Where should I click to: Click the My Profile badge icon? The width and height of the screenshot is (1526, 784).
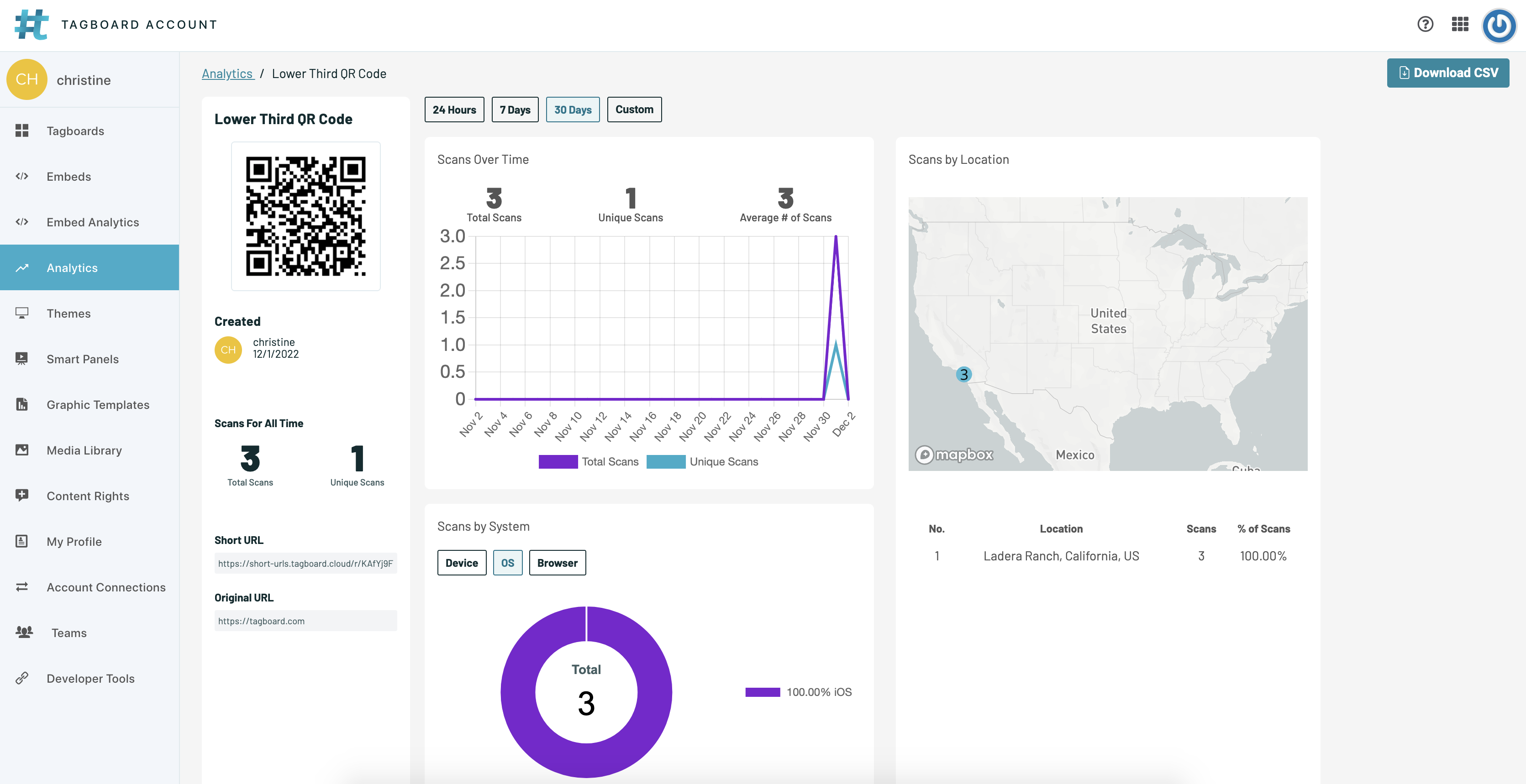coord(22,541)
